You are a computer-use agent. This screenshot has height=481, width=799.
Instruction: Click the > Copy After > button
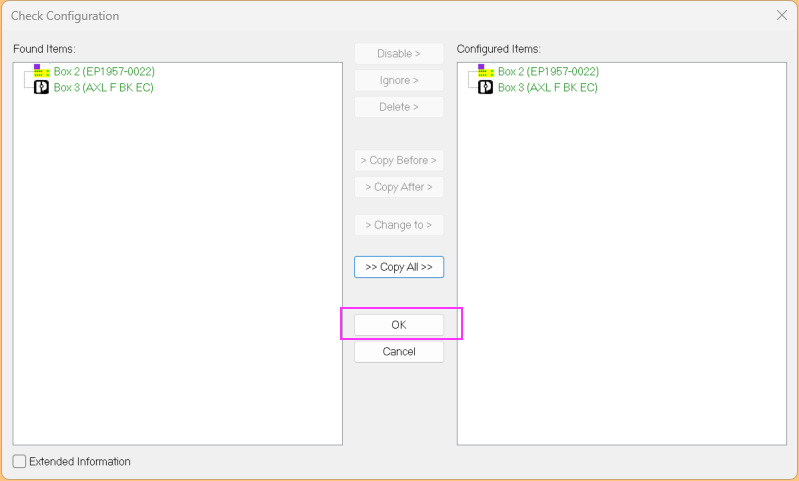[x=399, y=187]
